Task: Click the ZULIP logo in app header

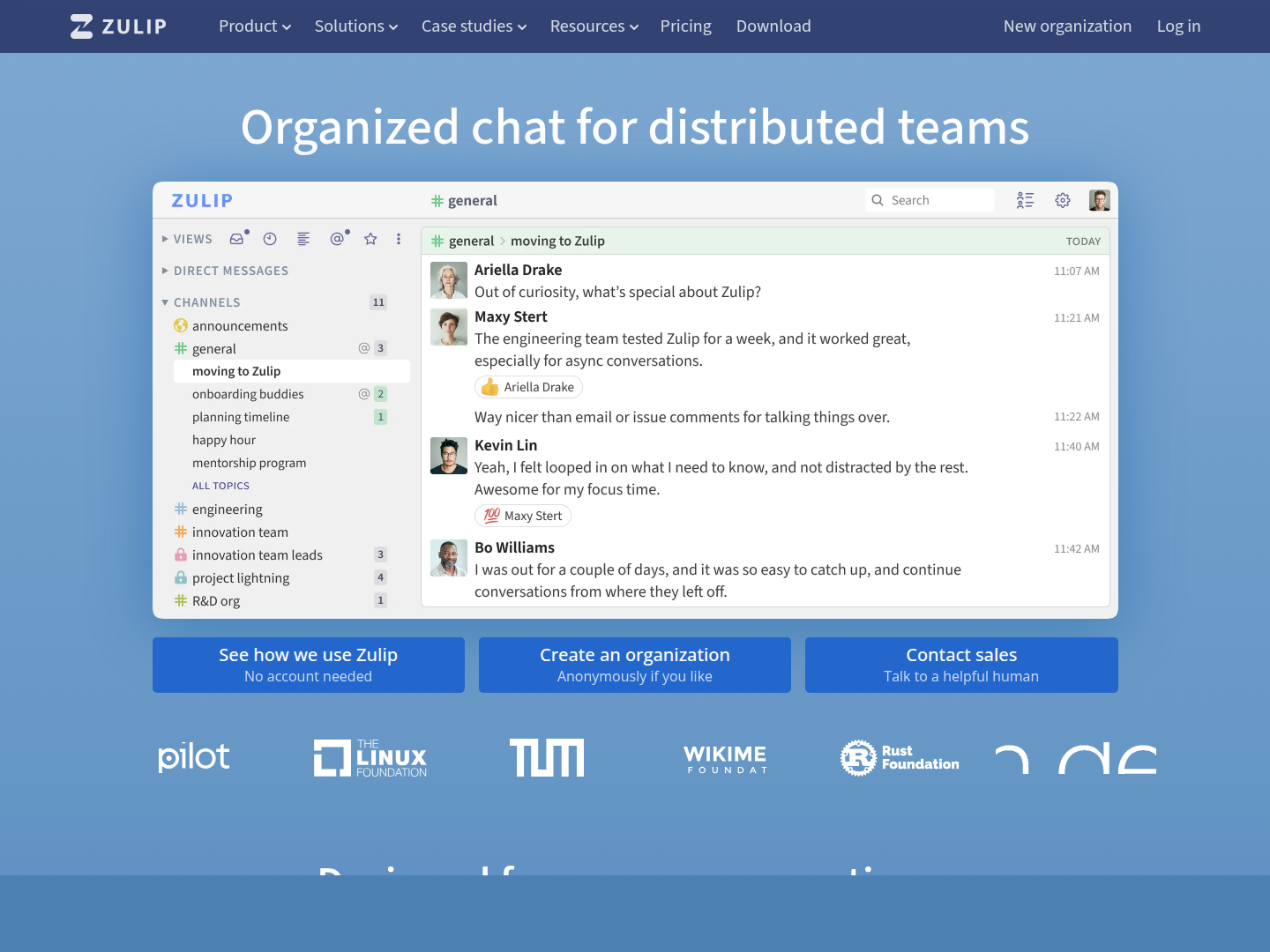Action: (202, 200)
